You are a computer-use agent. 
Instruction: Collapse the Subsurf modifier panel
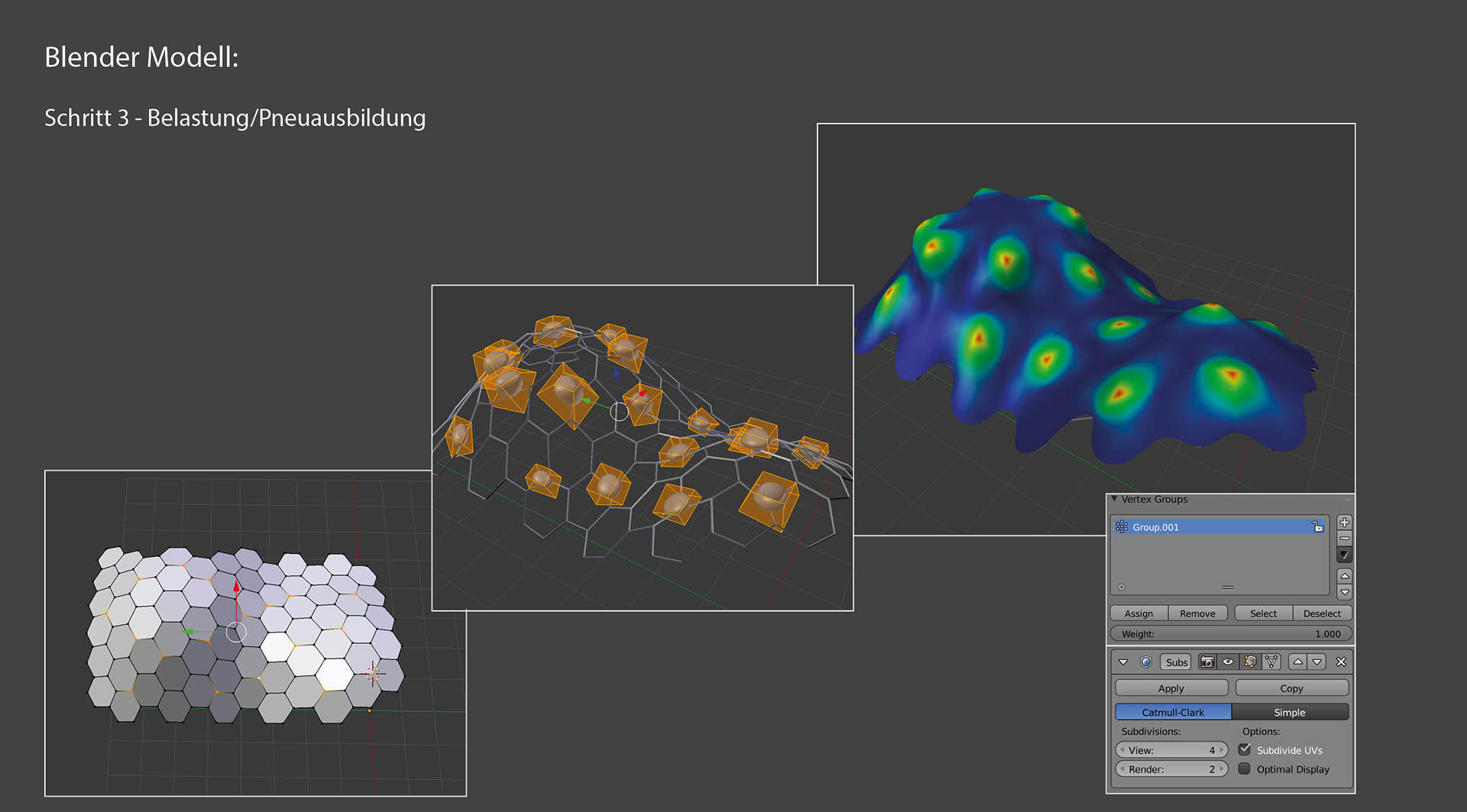[x=1123, y=662]
